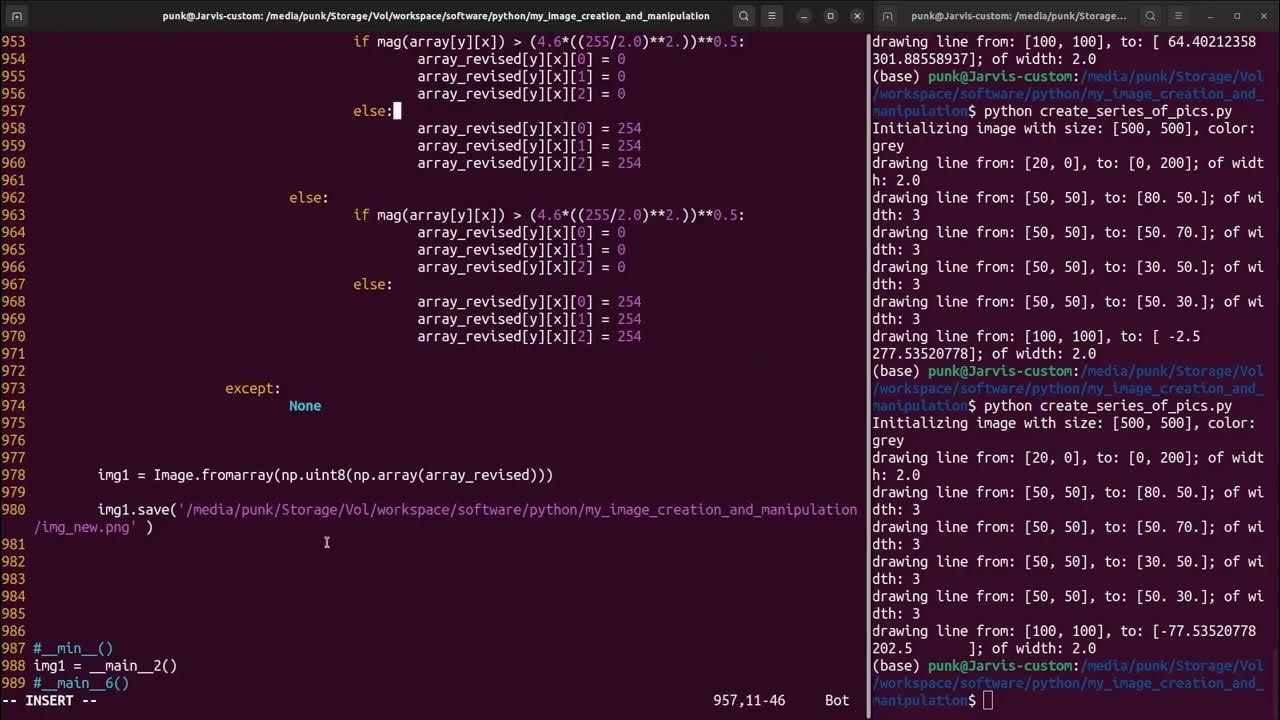Image resolution: width=1280 pixels, height=720 pixels.
Task: Click the 'else:' on line 967
Action: 373,284
